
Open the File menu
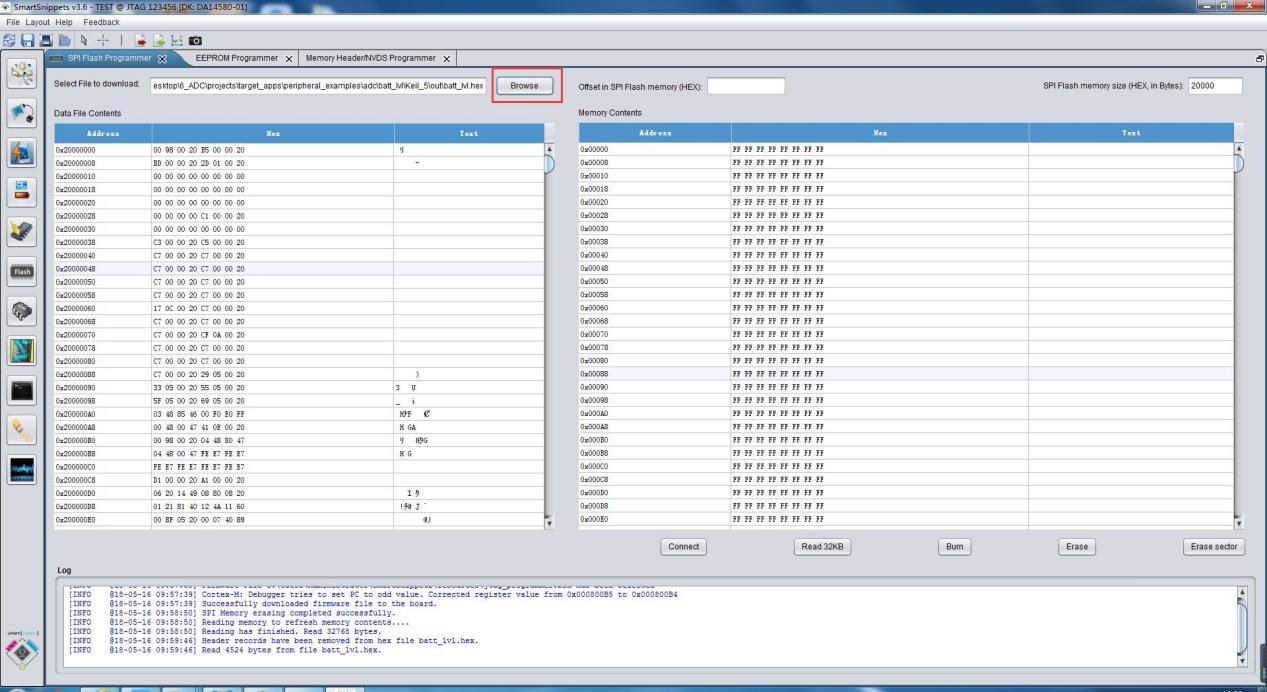pyautogui.click(x=13, y=22)
